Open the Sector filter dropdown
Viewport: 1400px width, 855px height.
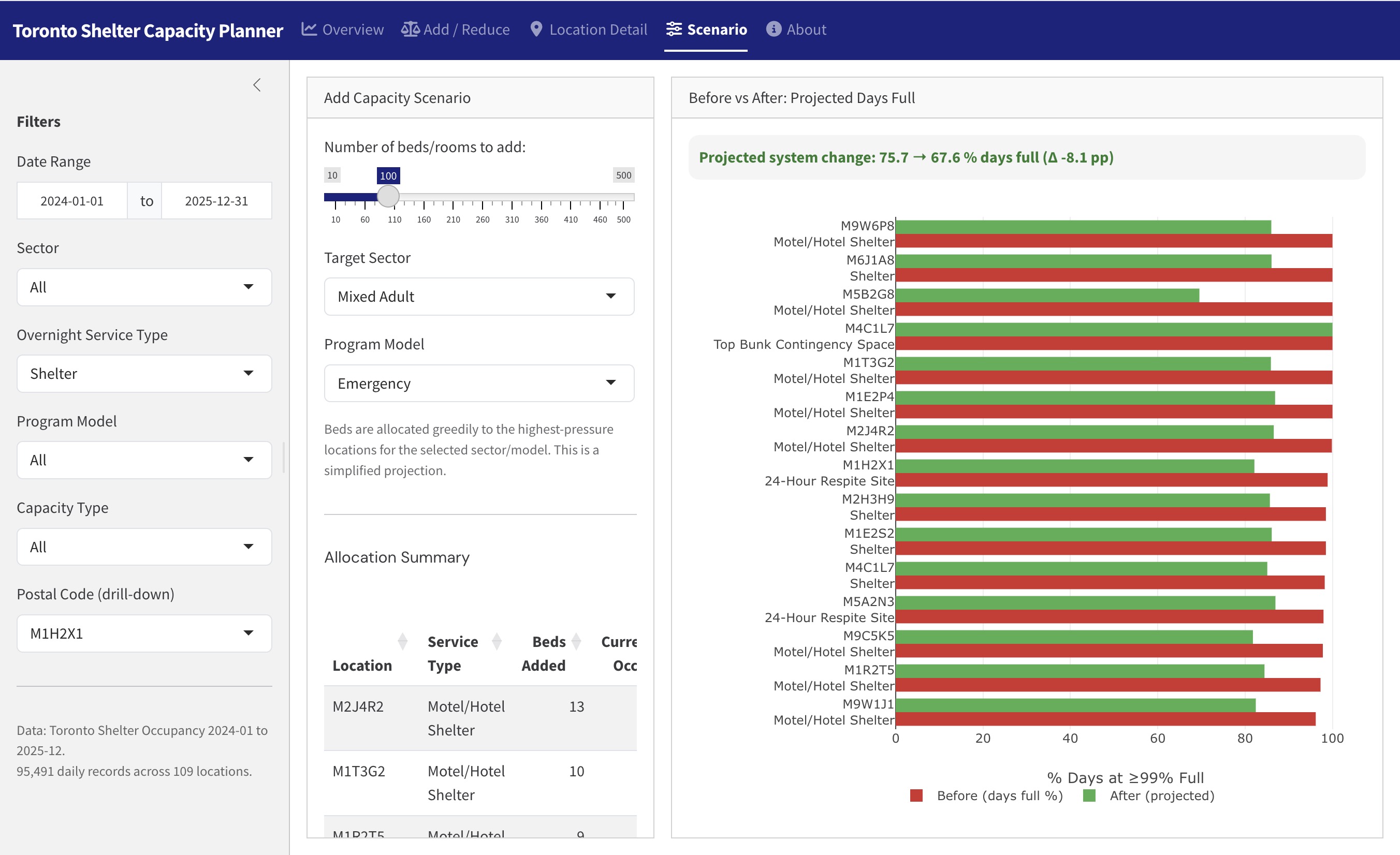(x=144, y=287)
